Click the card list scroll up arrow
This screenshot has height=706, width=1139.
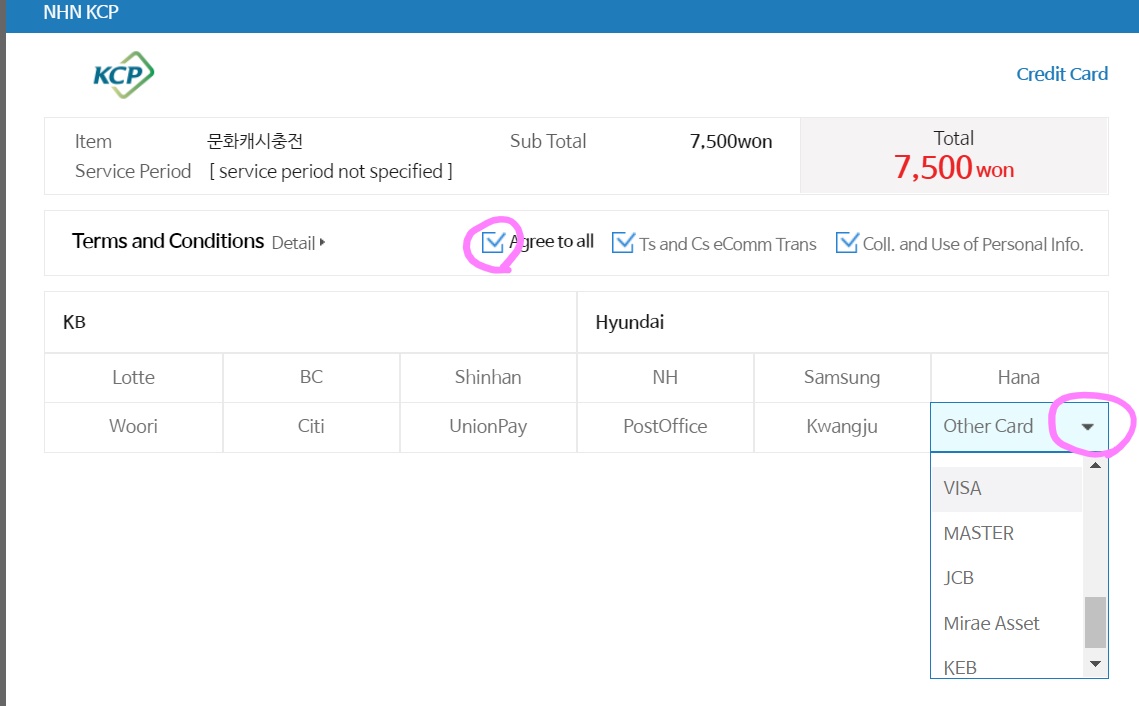[x=1095, y=465]
